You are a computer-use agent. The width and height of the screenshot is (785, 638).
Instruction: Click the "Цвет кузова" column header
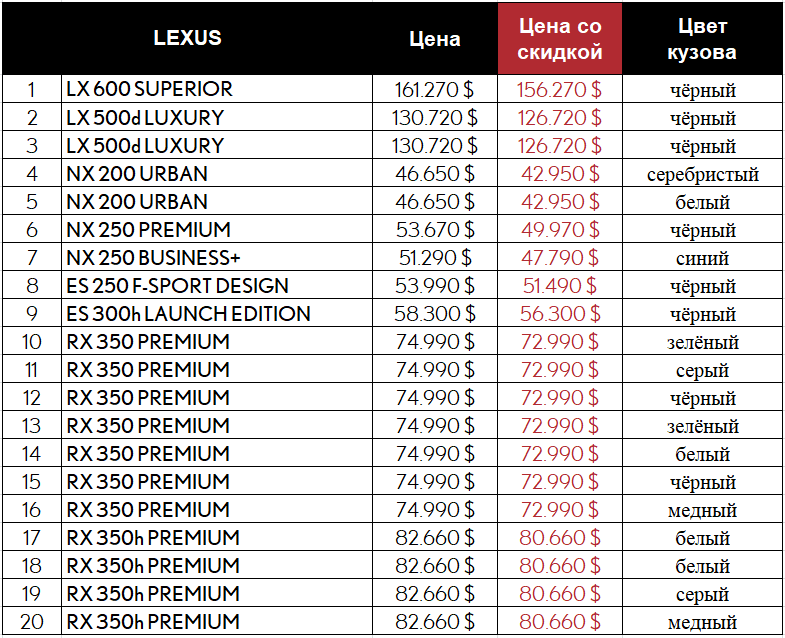point(702,39)
